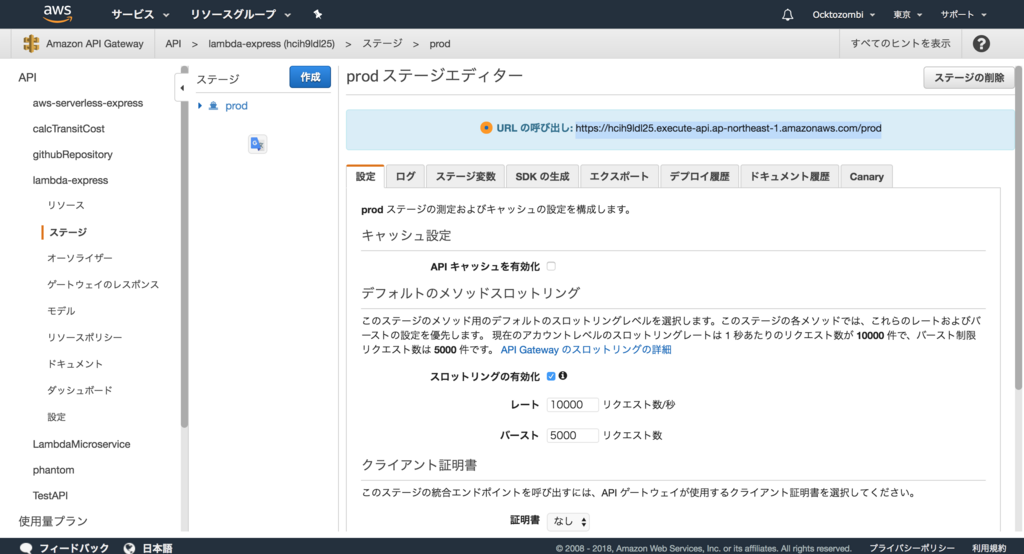
Task: Click すべてのヒントを表示 button
Action: [900, 44]
